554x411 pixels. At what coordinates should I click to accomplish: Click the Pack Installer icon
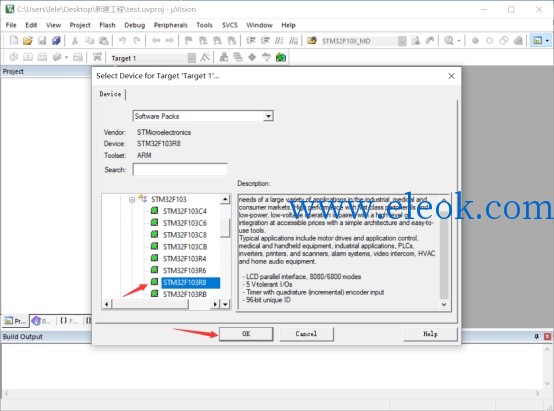(281, 57)
